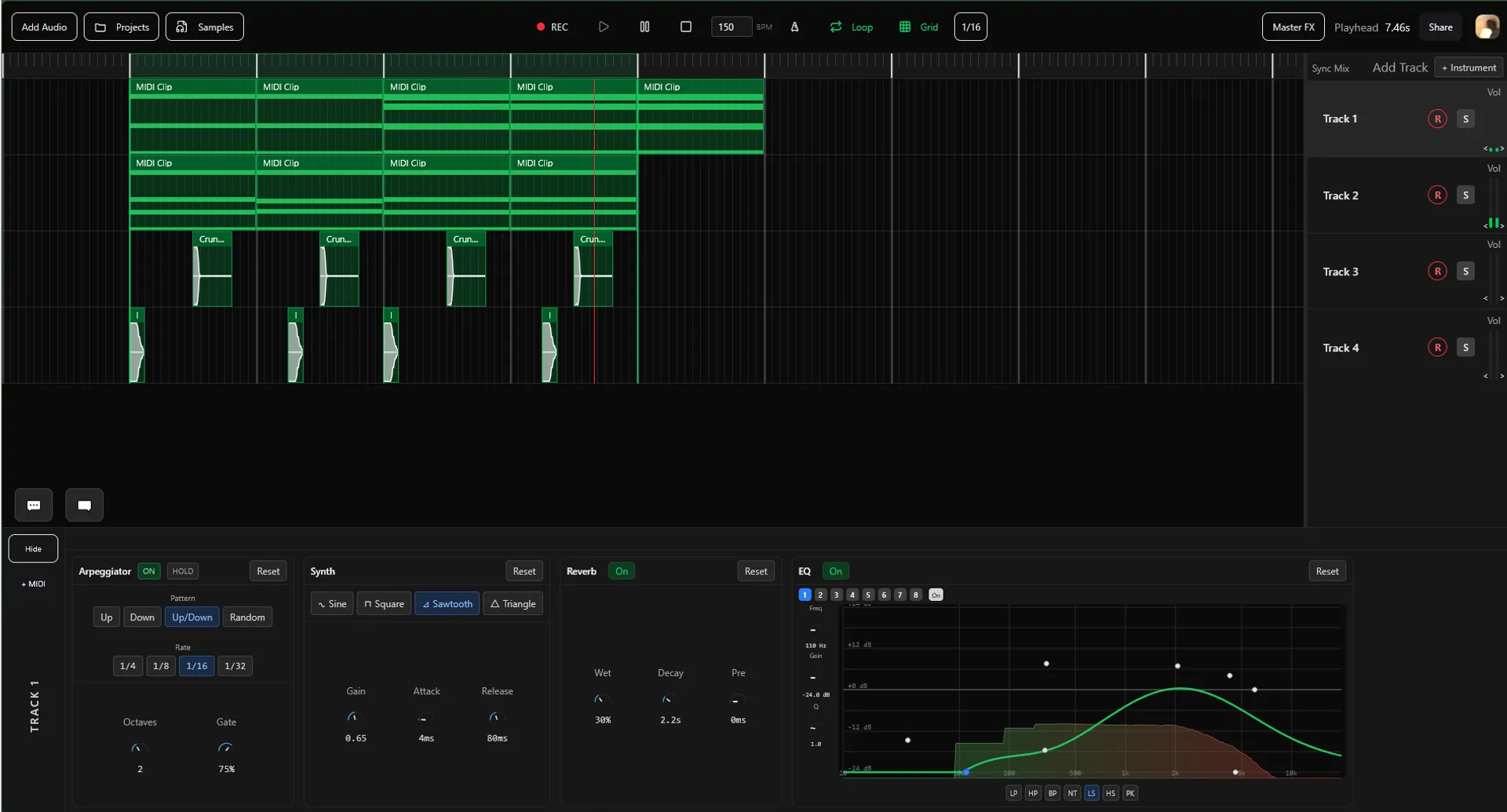Select the Triangle waveform in Synth

coord(513,603)
